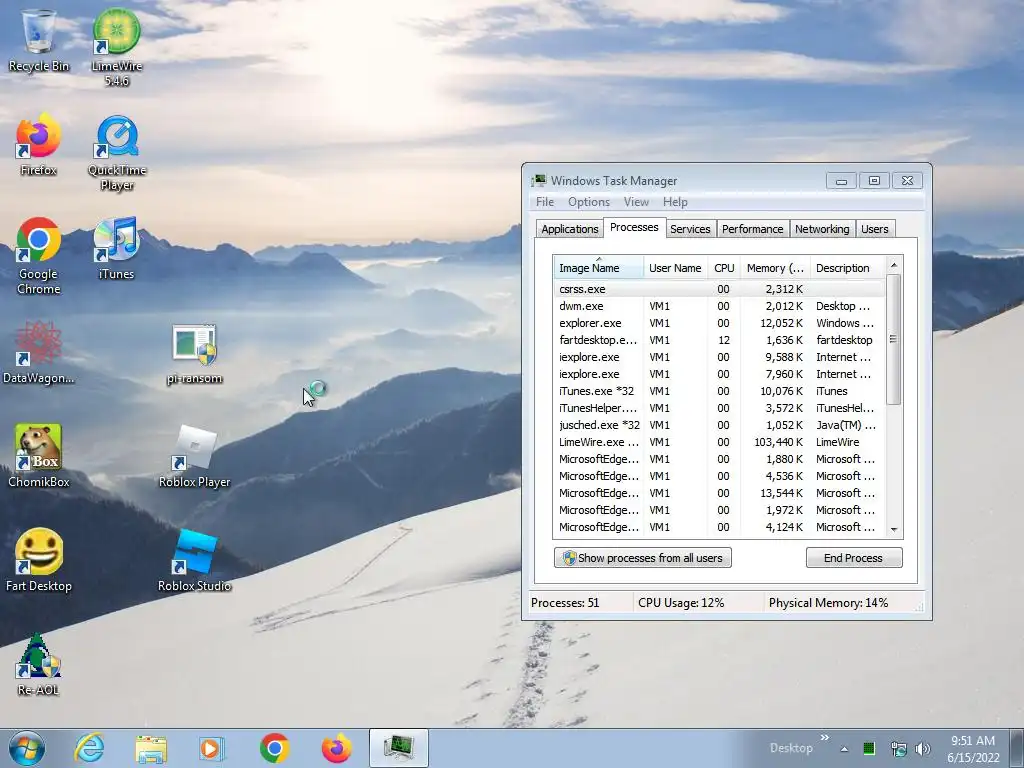Click the process list scroll down arrow
Viewport: 1024px width, 768px height.
(x=894, y=530)
